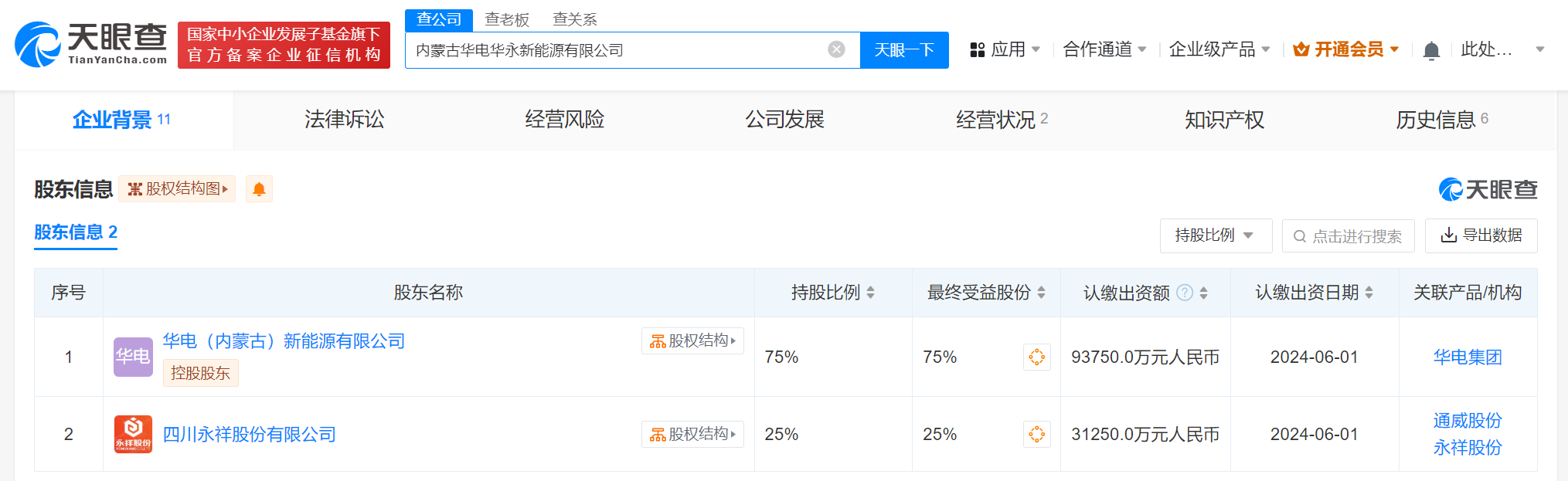Sort by 最终受益股份 column
1568x481 pixels.
tap(1041, 293)
